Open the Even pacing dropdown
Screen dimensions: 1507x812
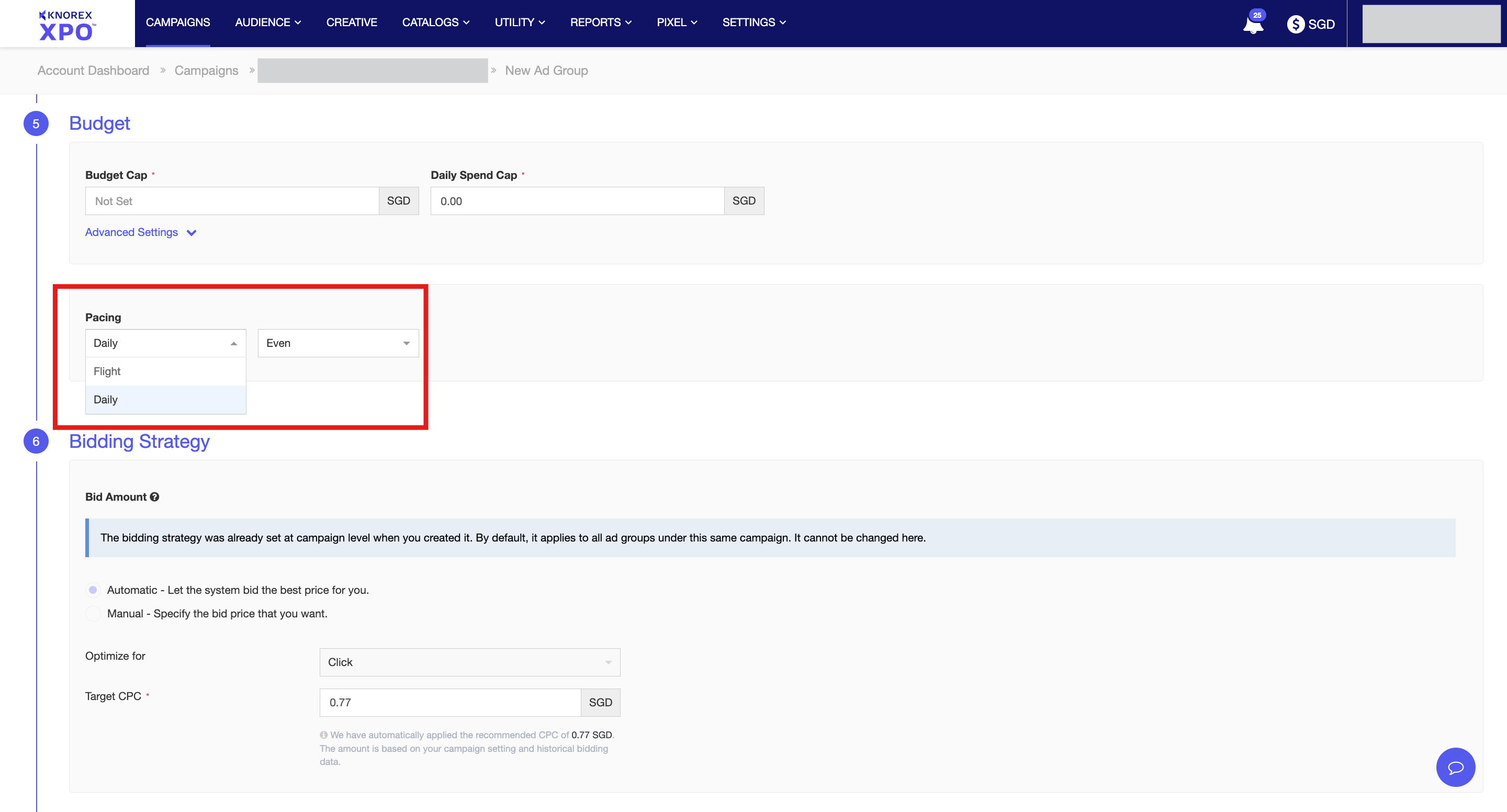338,343
